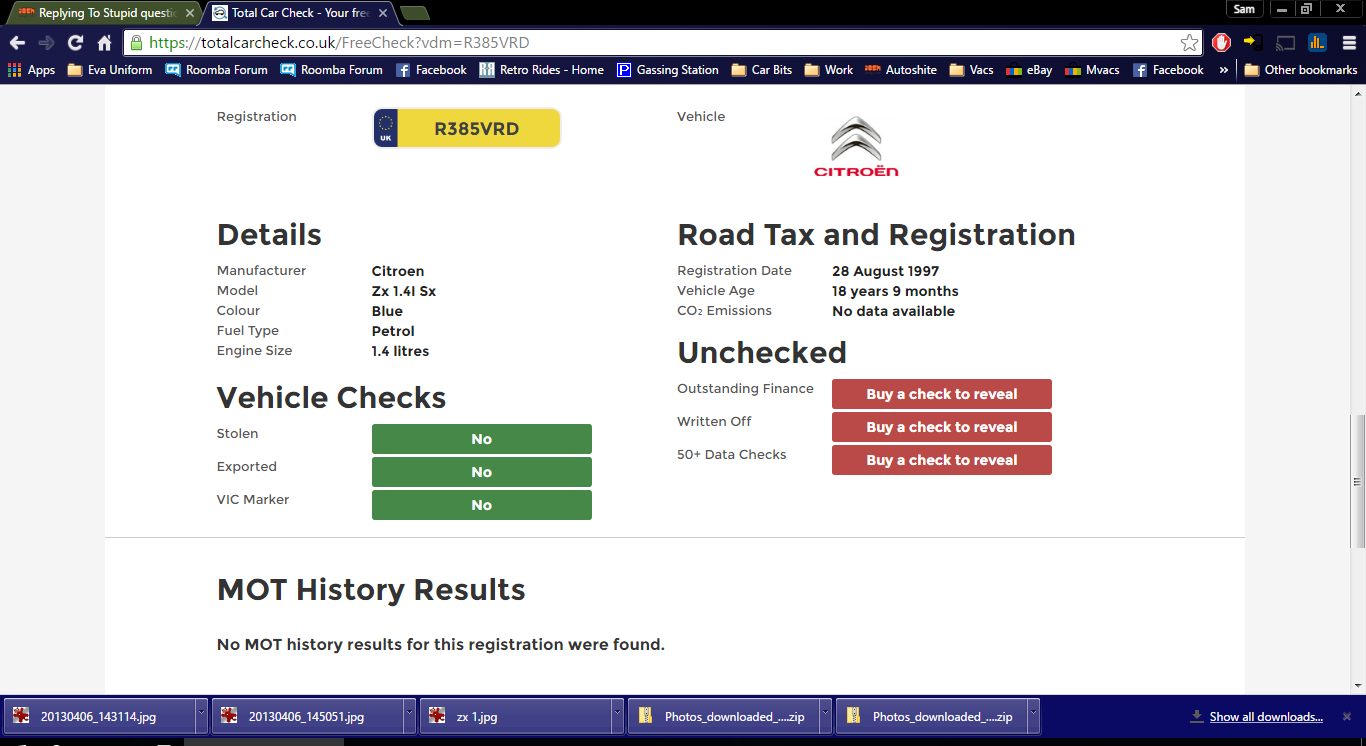The width and height of the screenshot is (1366, 746).
Task: Close the downloads bar
Action: 1346,716
